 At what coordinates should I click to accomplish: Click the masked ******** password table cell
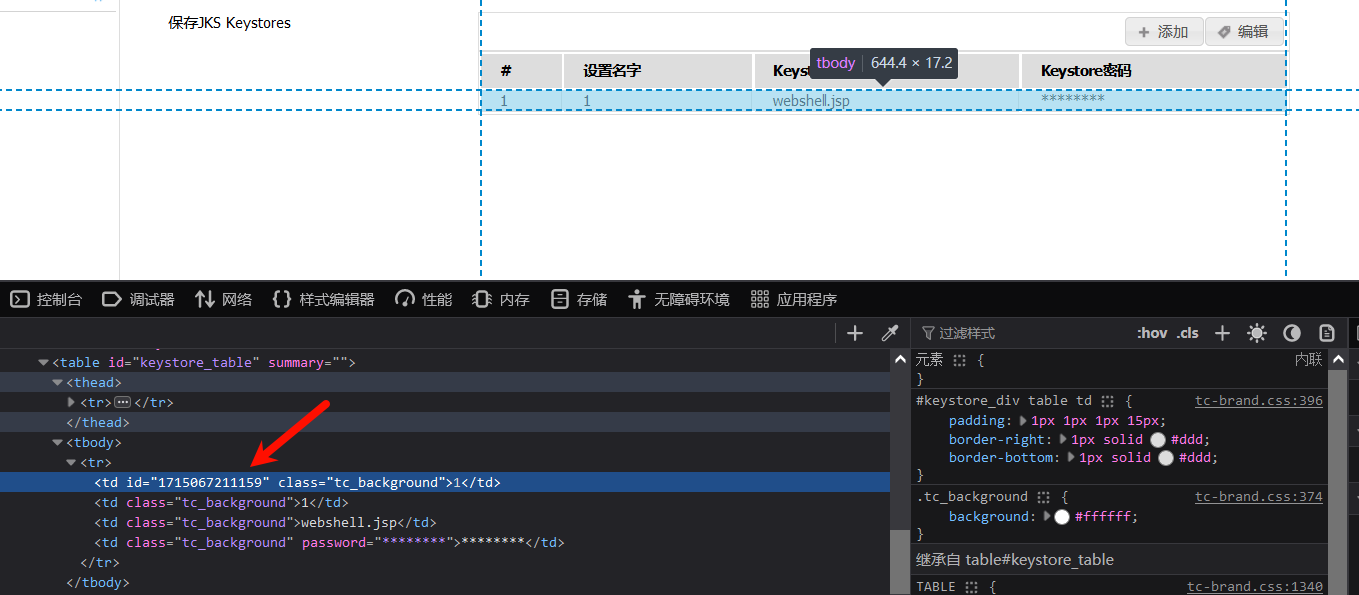click(1153, 100)
